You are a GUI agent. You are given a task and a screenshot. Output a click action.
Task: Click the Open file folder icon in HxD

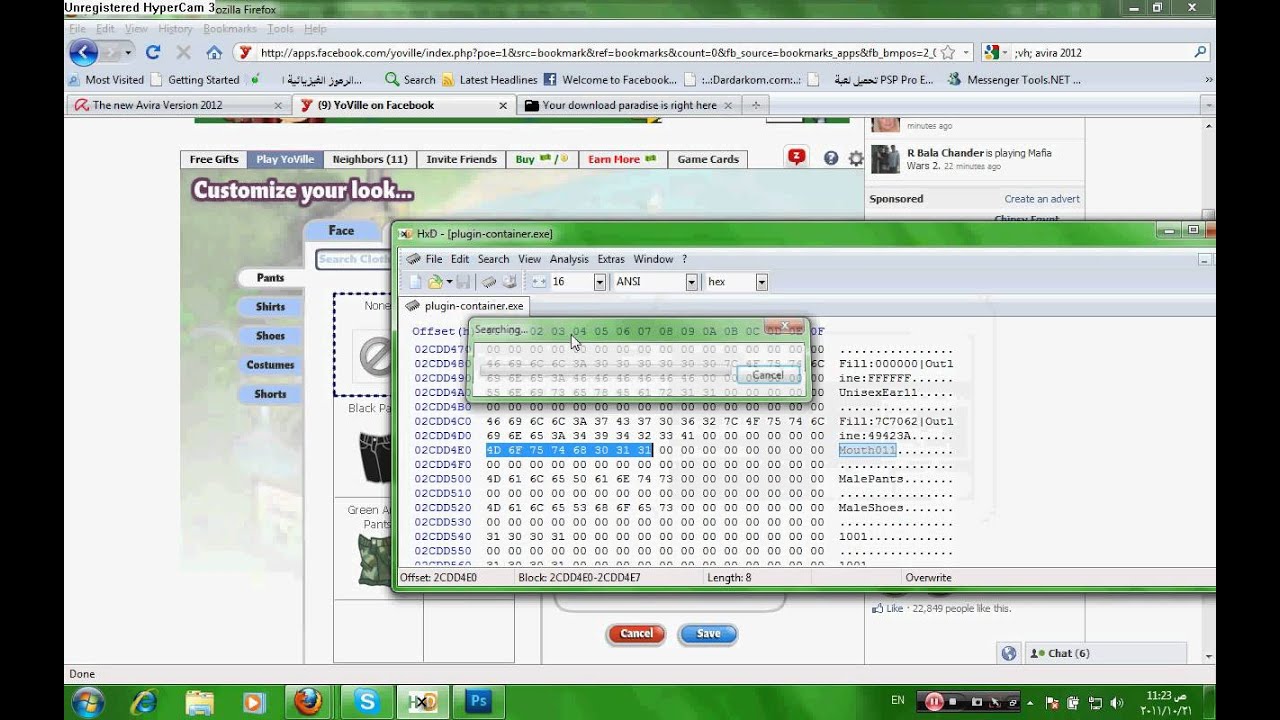435,282
